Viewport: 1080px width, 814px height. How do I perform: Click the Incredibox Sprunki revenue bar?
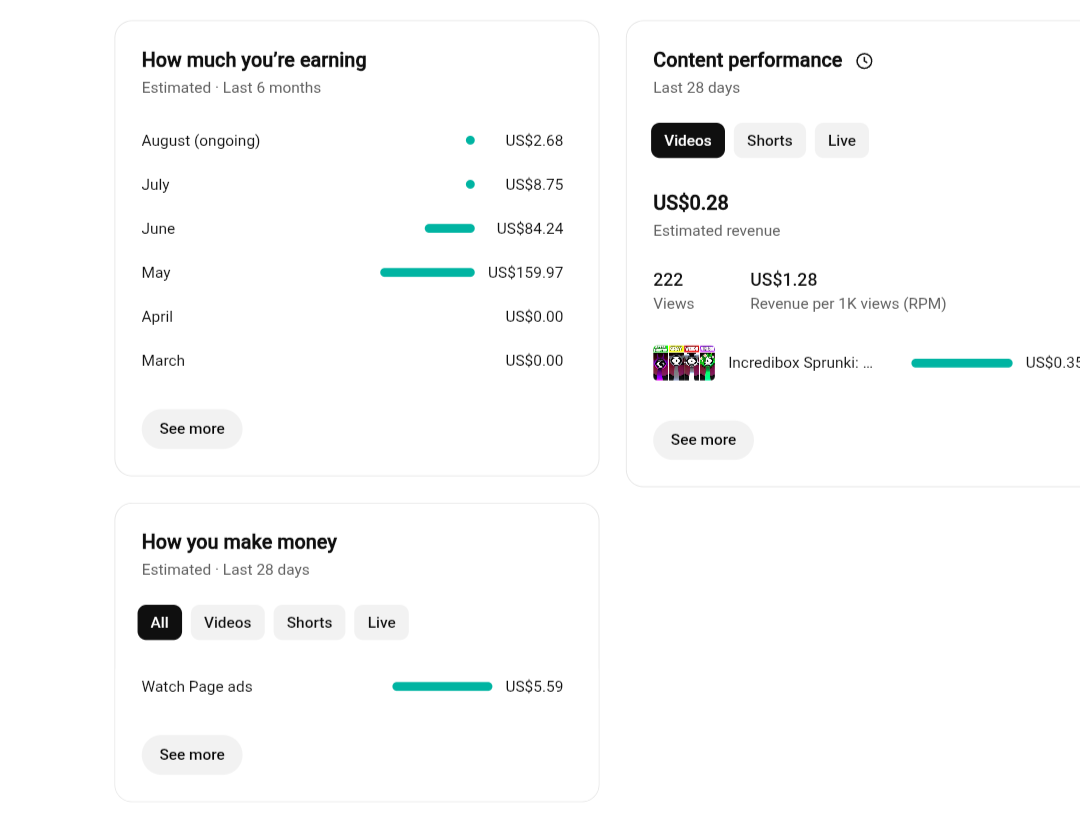(x=962, y=363)
